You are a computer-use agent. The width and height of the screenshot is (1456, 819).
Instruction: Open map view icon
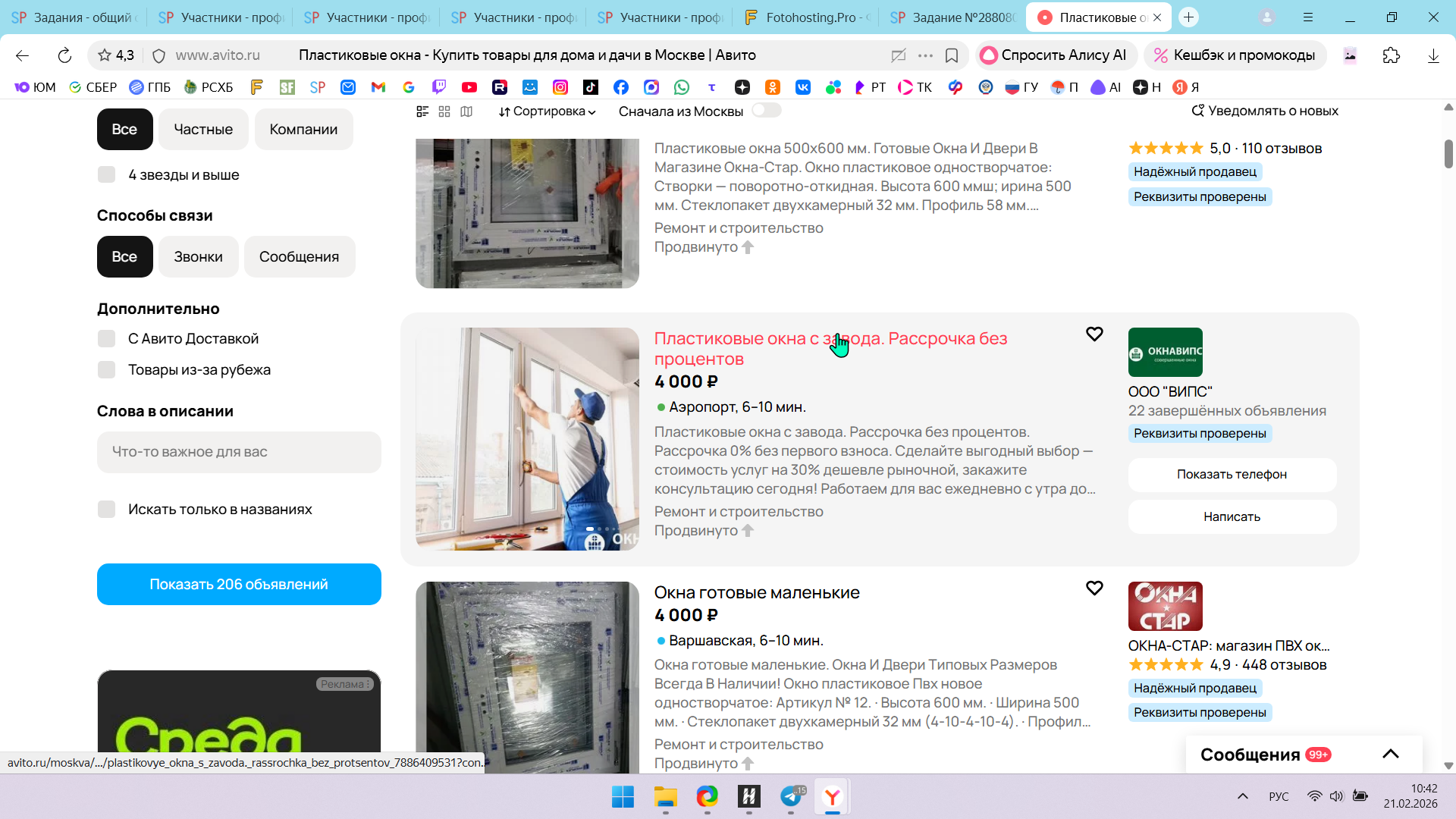click(x=466, y=111)
